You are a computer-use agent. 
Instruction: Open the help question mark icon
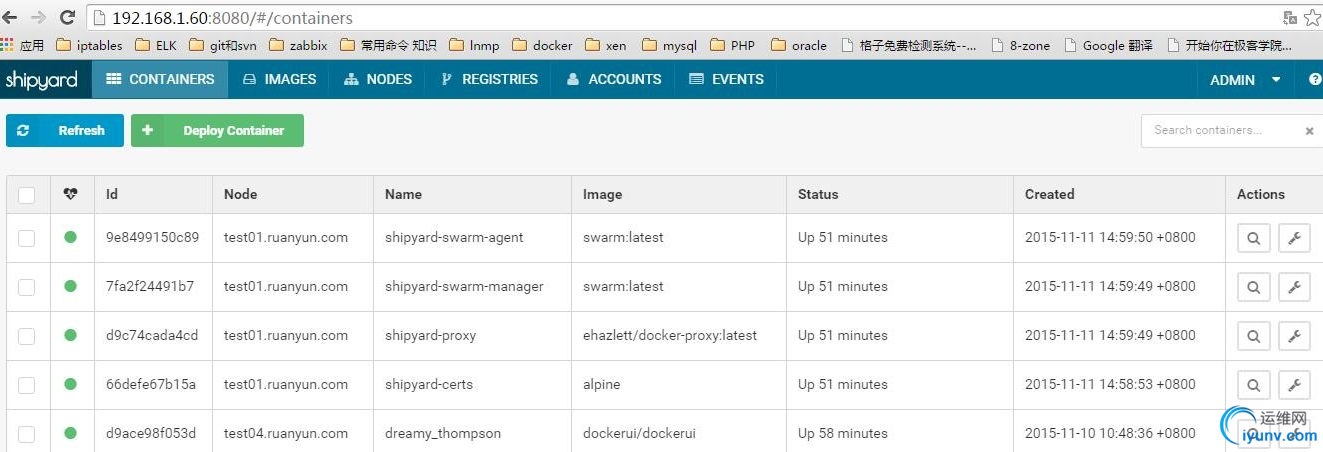pyautogui.click(x=1314, y=80)
